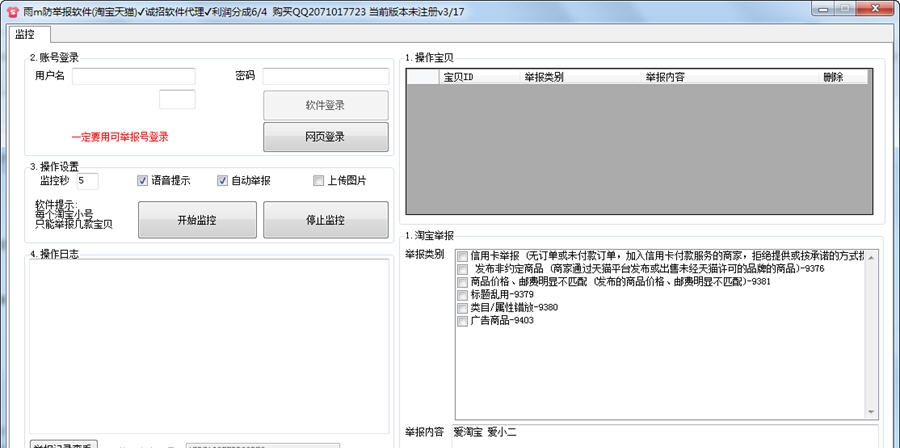The height and width of the screenshot is (448, 900).
Task: Start monitoring with 开始监控
Action: (197, 220)
